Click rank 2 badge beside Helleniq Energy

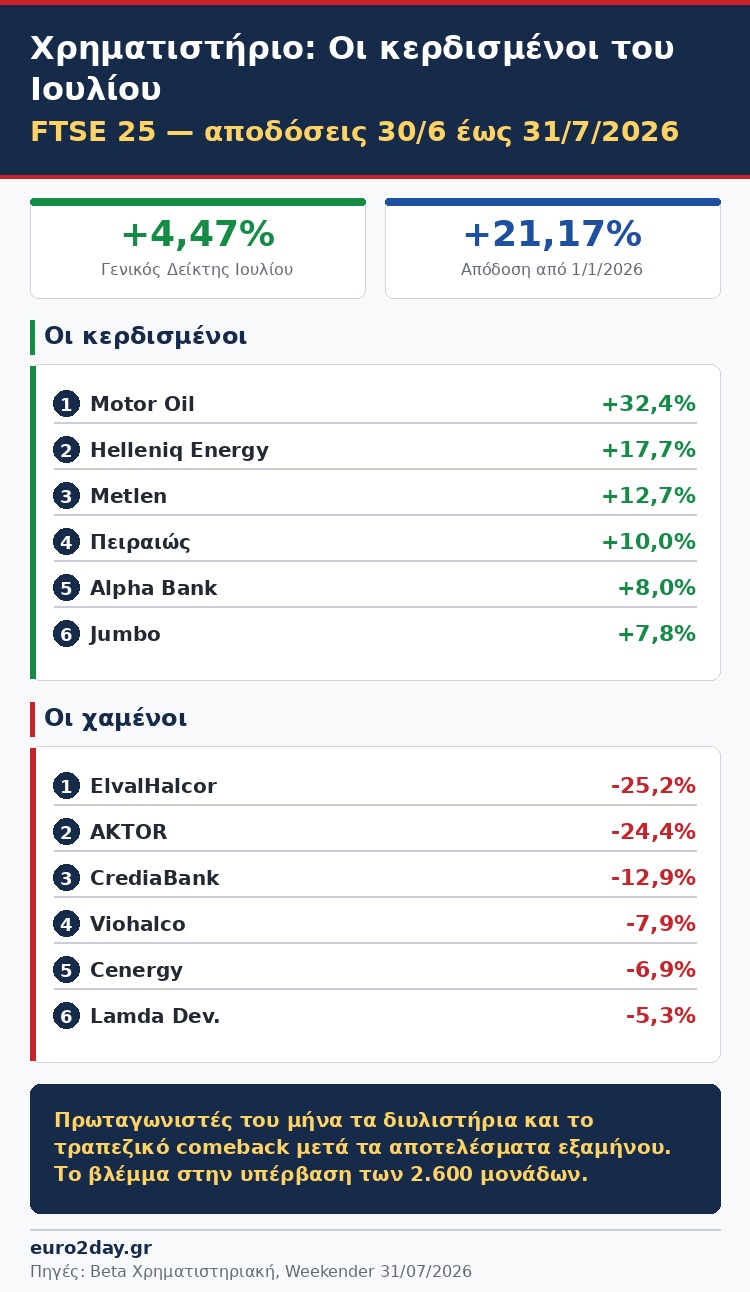[66, 450]
